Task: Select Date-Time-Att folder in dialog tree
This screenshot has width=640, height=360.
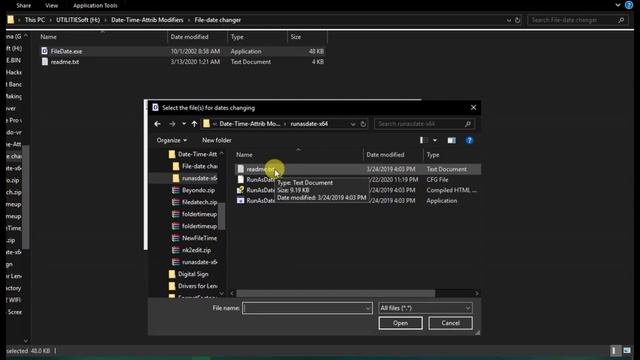Action: 197,154
